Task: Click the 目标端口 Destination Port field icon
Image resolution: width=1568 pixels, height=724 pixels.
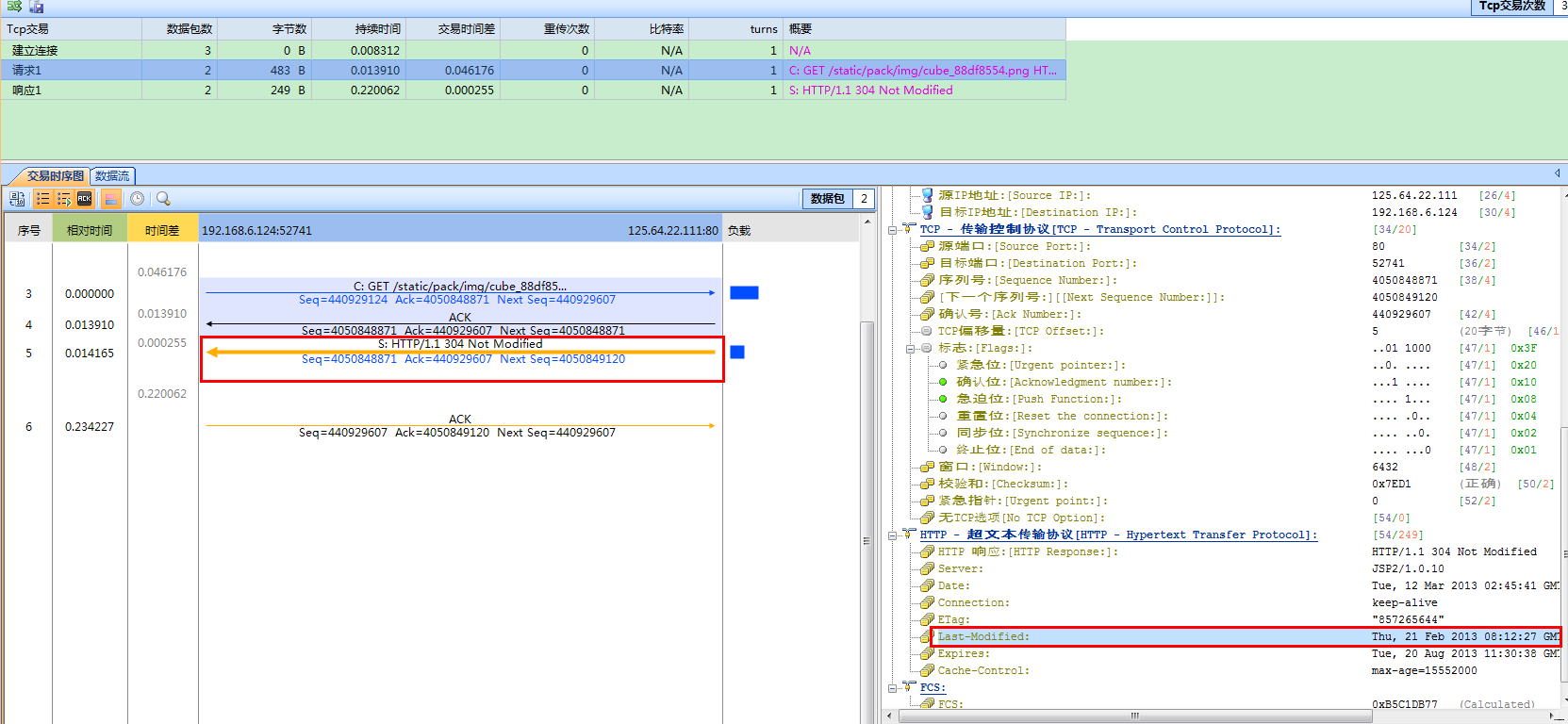Action: tap(927, 263)
